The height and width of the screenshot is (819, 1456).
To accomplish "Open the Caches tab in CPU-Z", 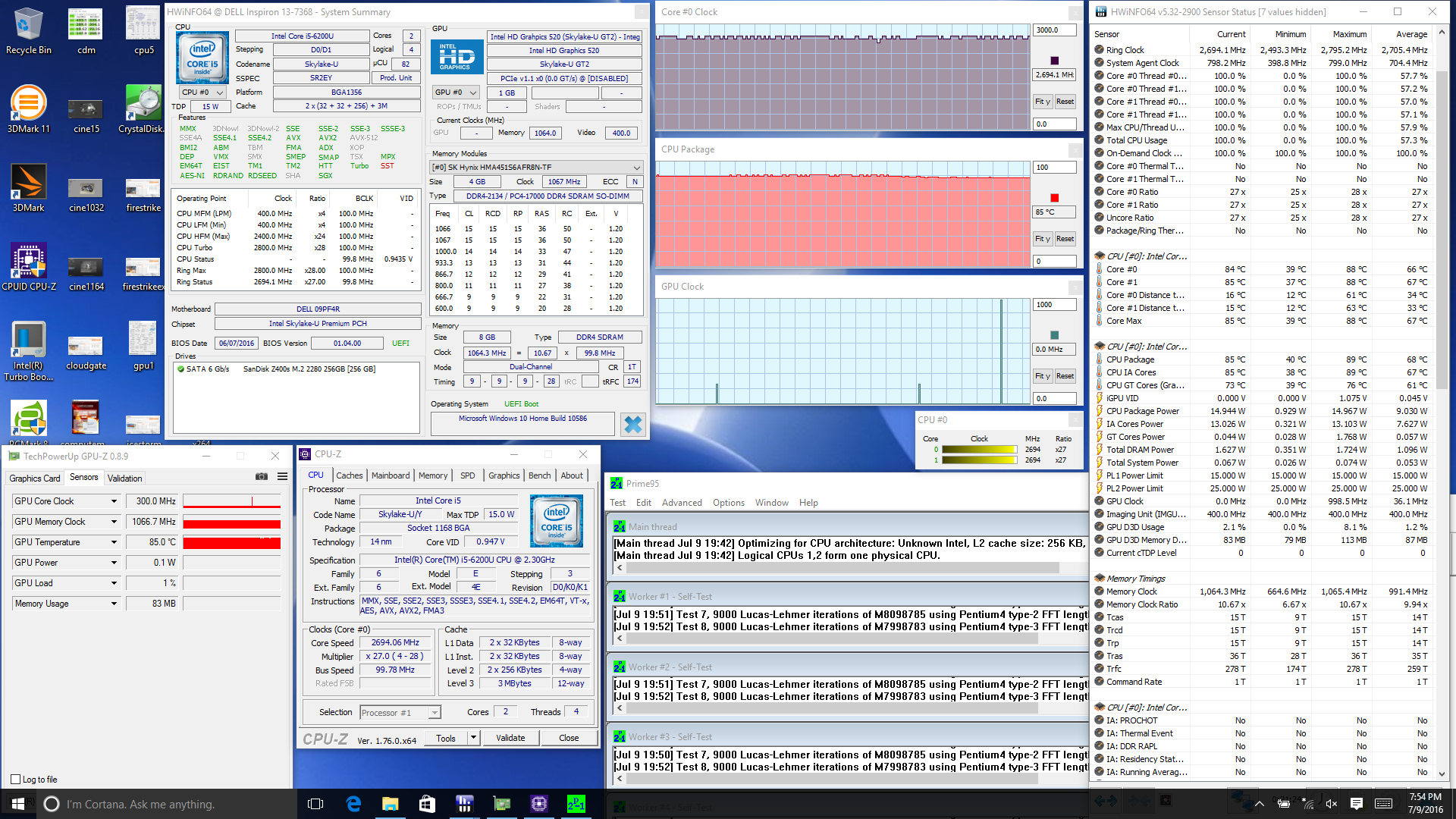I will click(350, 475).
